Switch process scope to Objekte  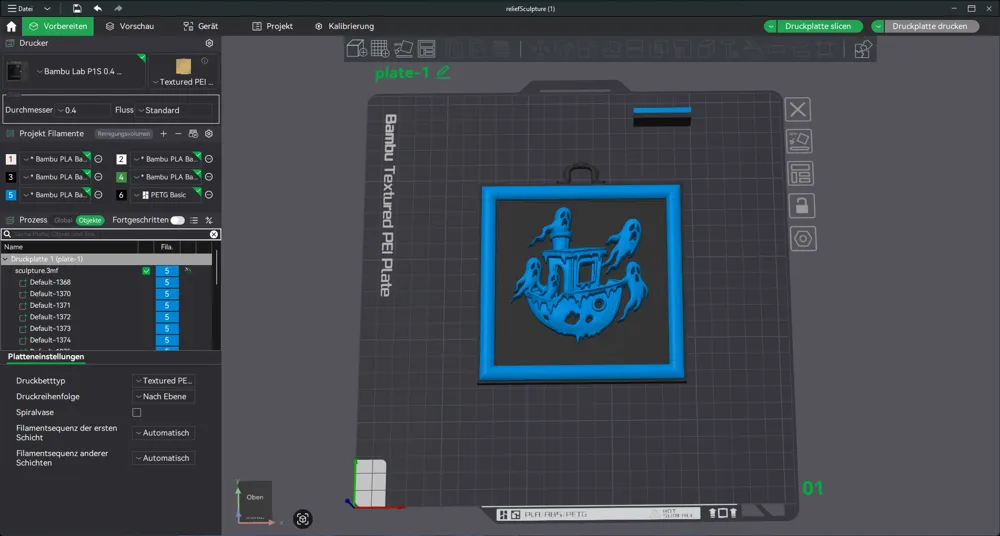(x=90, y=220)
